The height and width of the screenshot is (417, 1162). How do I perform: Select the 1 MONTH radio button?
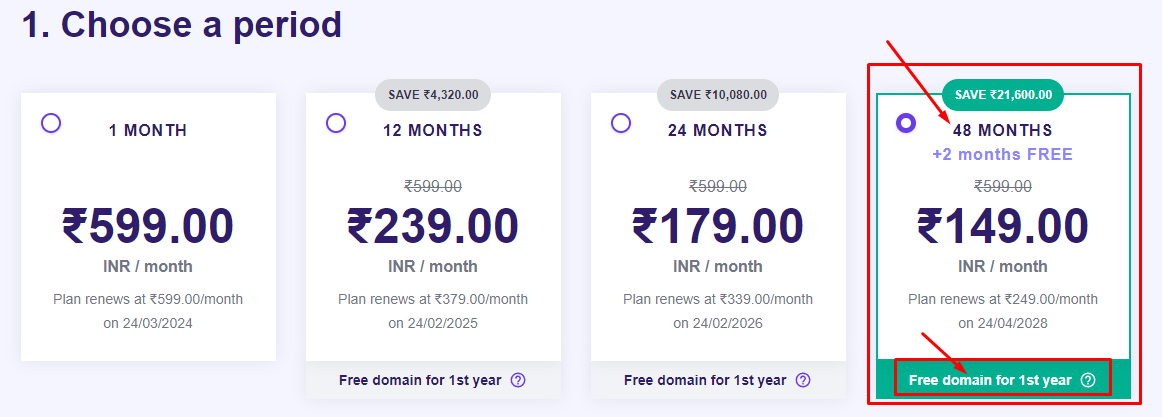click(50, 123)
